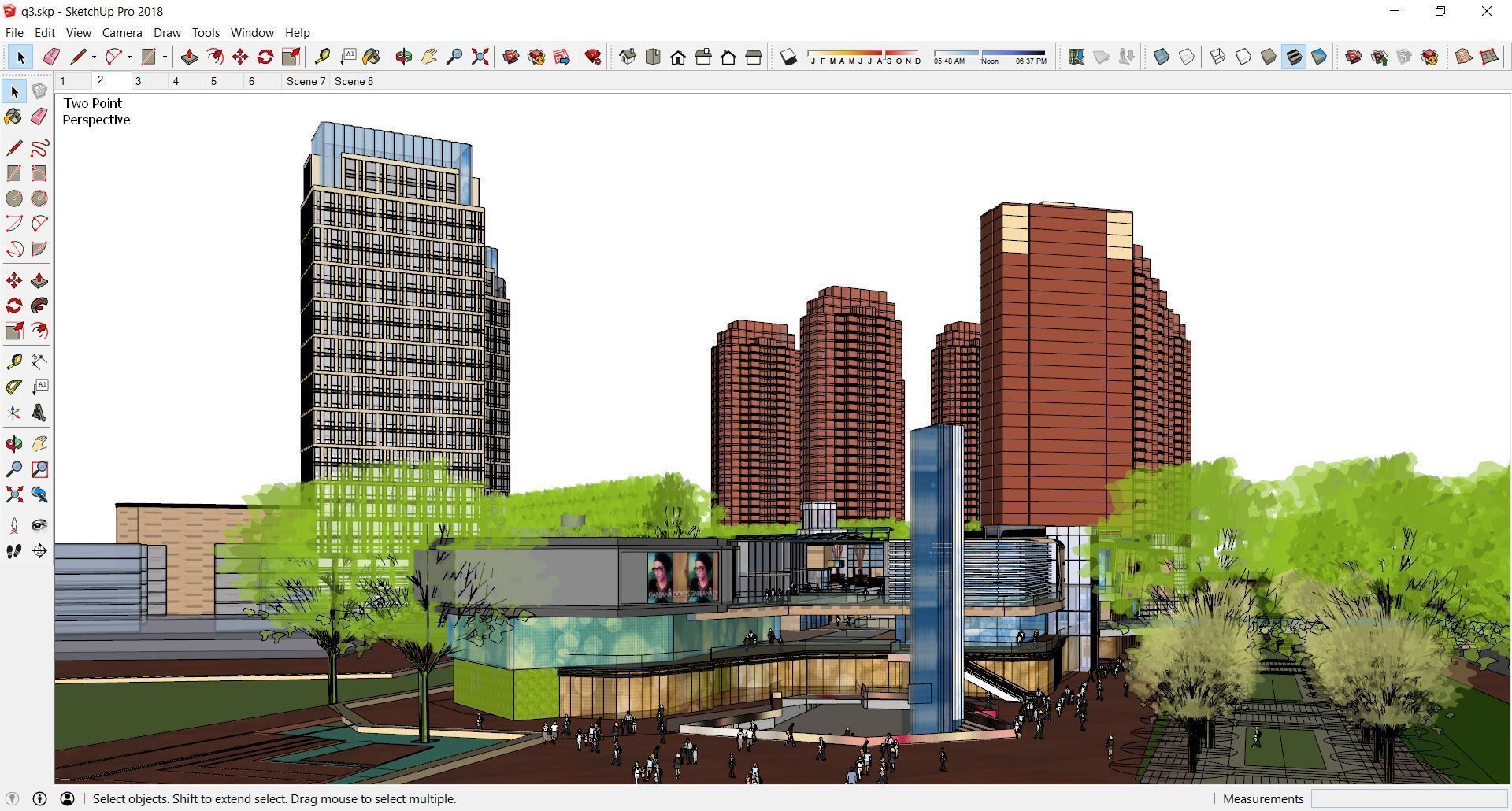1512x811 pixels.
Task: Enable Wireframe style
Action: coord(1218,57)
